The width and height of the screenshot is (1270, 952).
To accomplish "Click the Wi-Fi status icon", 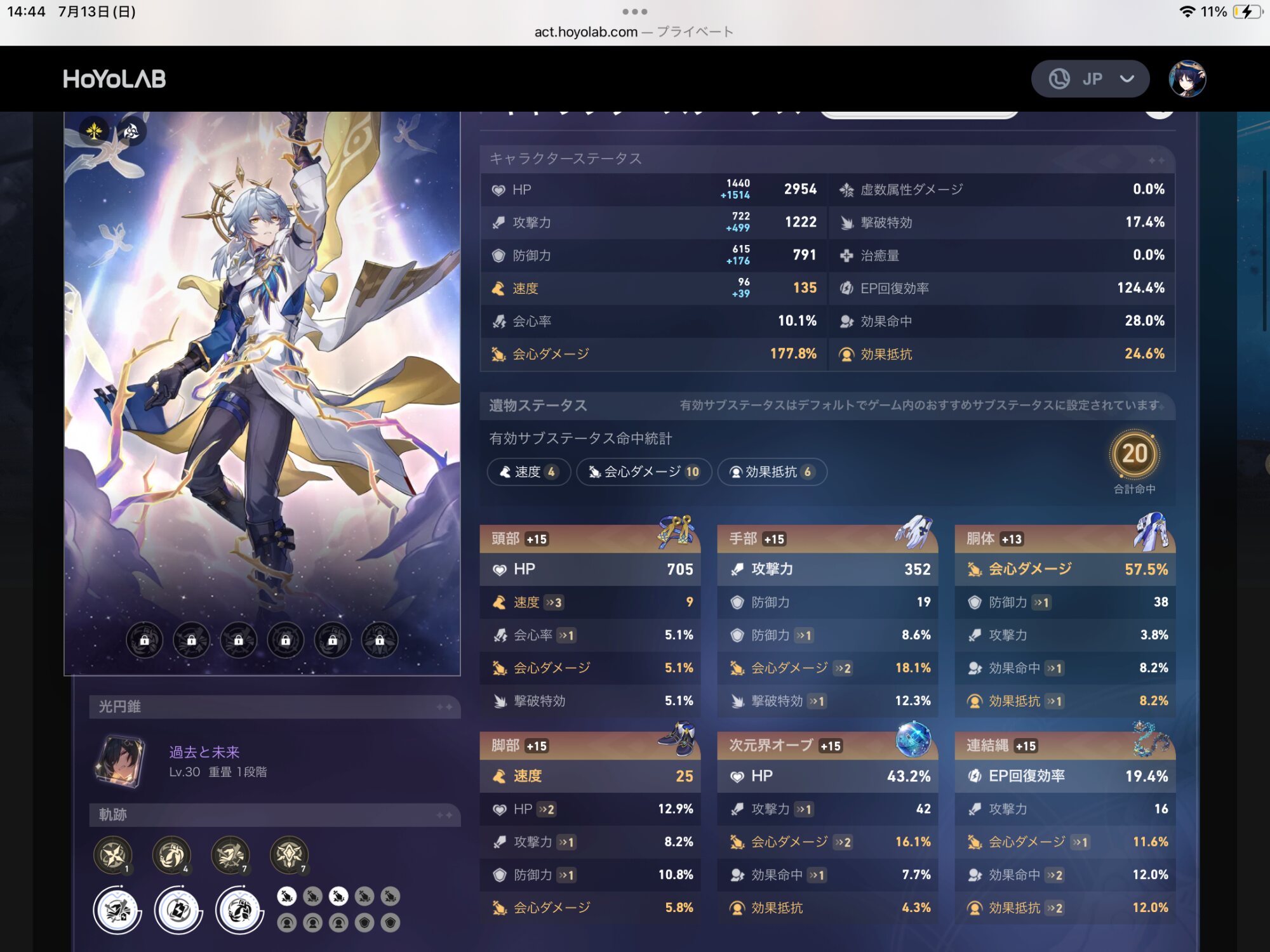I will tap(1187, 11).
